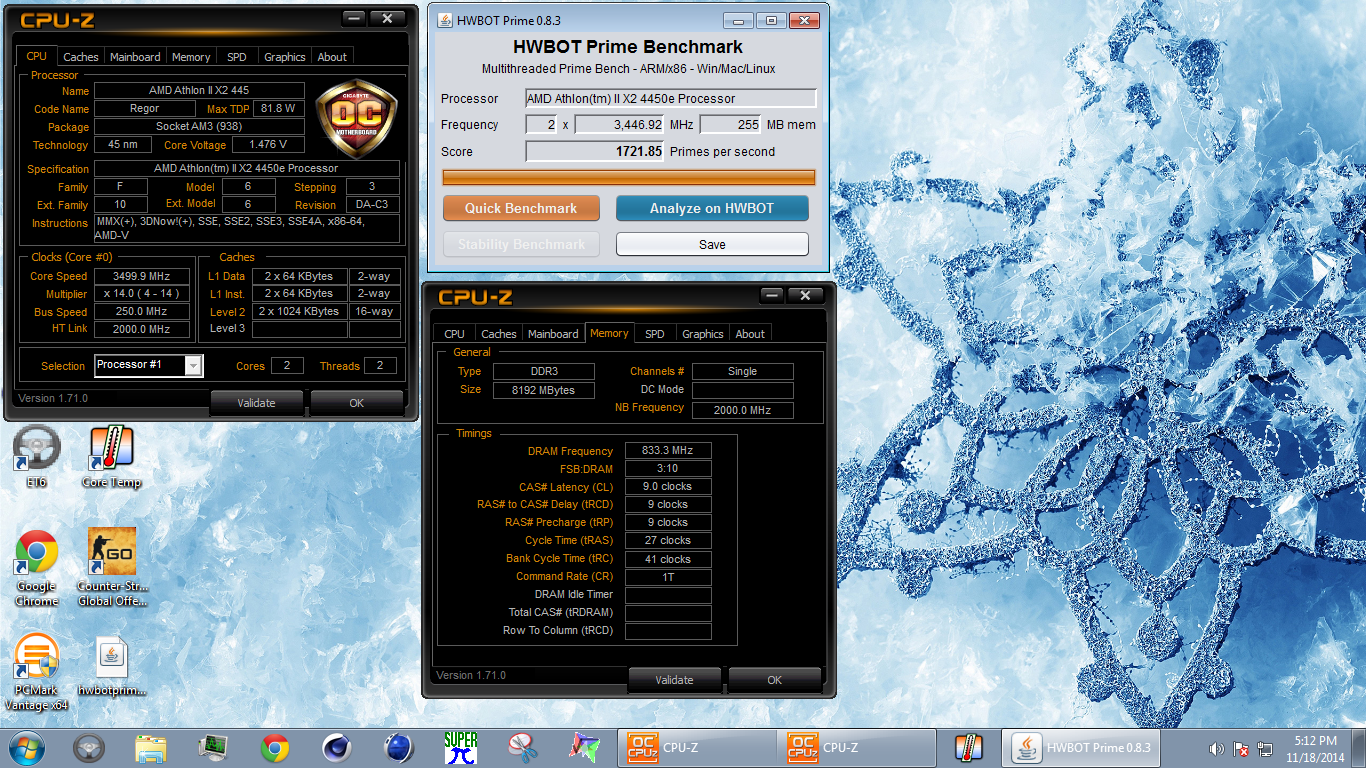Open the Snipping Tool scissors taskbar icon
The image size is (1366, 768).
pyautogui.click(x=523, y=748)
